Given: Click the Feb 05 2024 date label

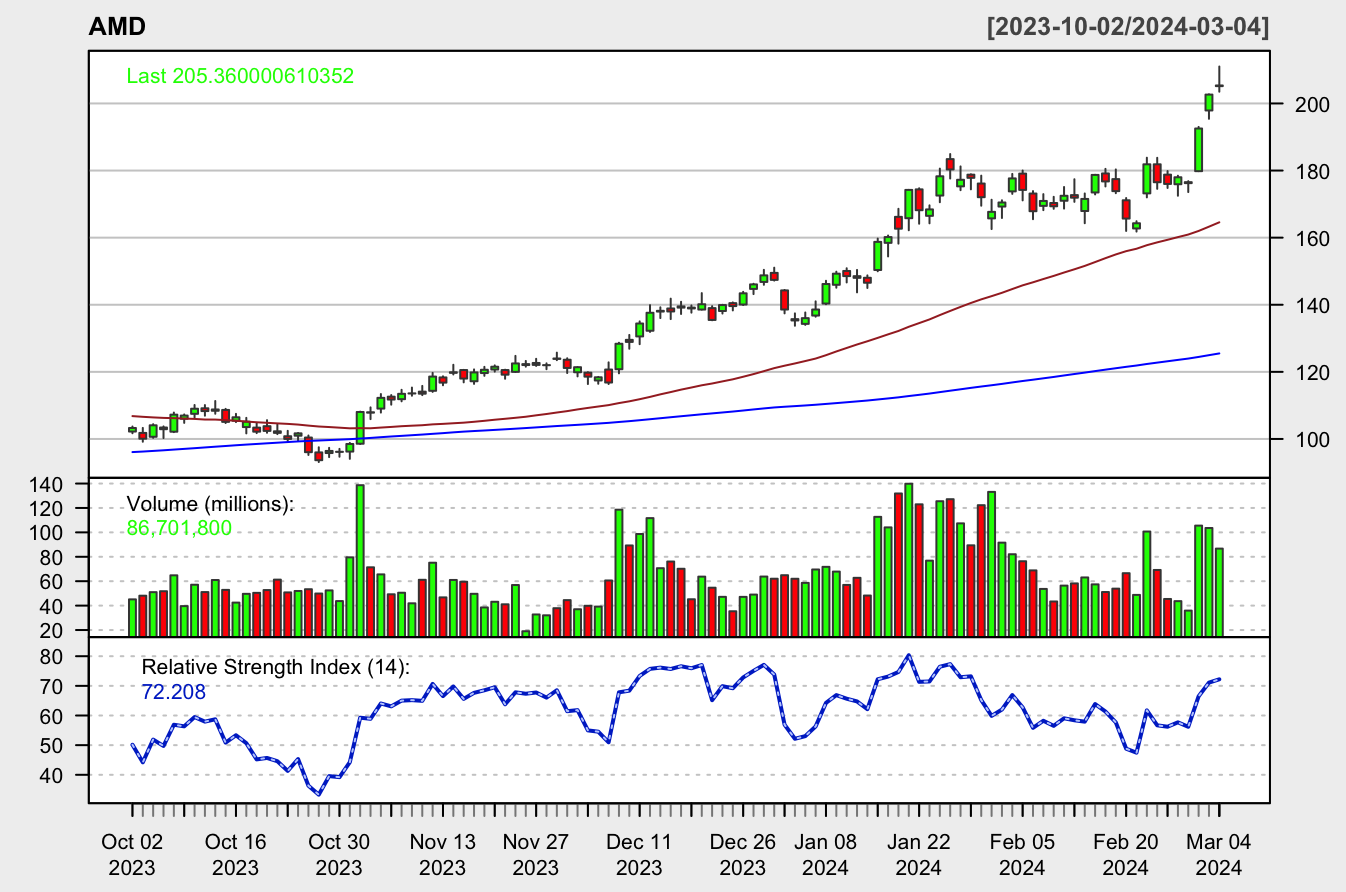Looking at the screenshot, I should click(x=1022, y=853).
